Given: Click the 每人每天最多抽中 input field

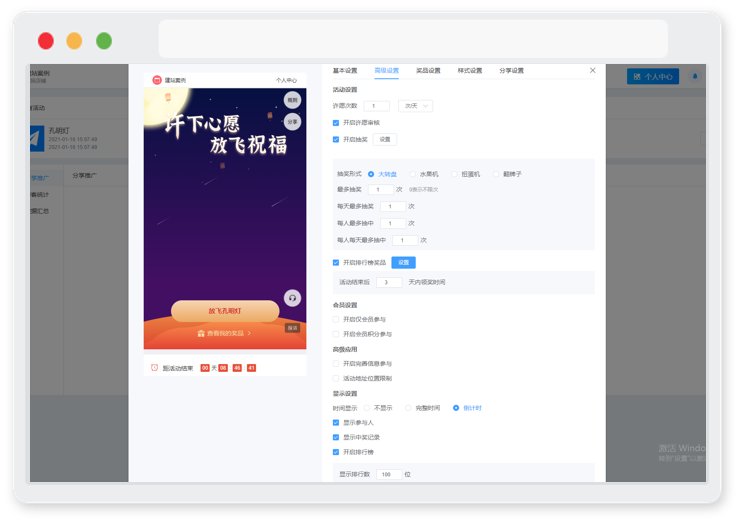Looking at the screenshot, I should (x=405, y=240).
